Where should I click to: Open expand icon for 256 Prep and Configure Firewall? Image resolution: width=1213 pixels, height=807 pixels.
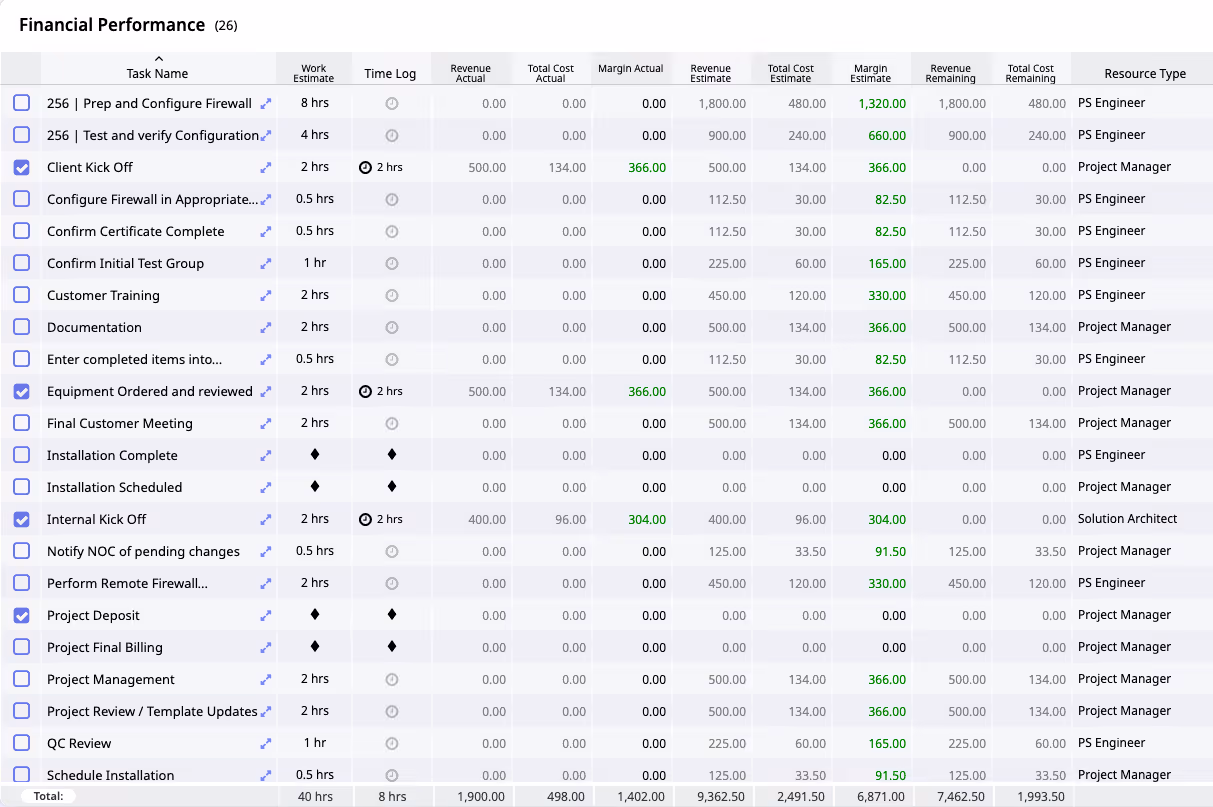point(266,104)
